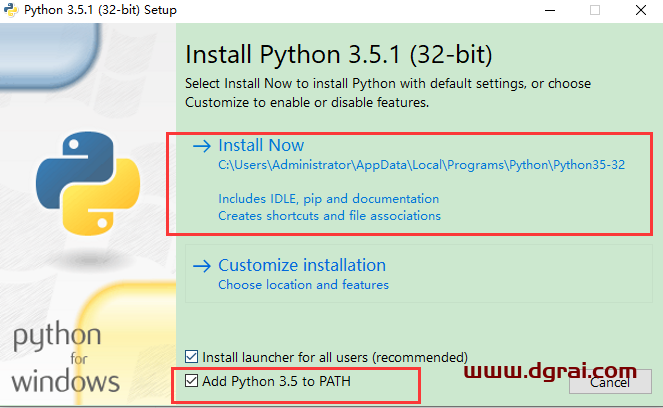Cancel the Python setup

[610, 382]
